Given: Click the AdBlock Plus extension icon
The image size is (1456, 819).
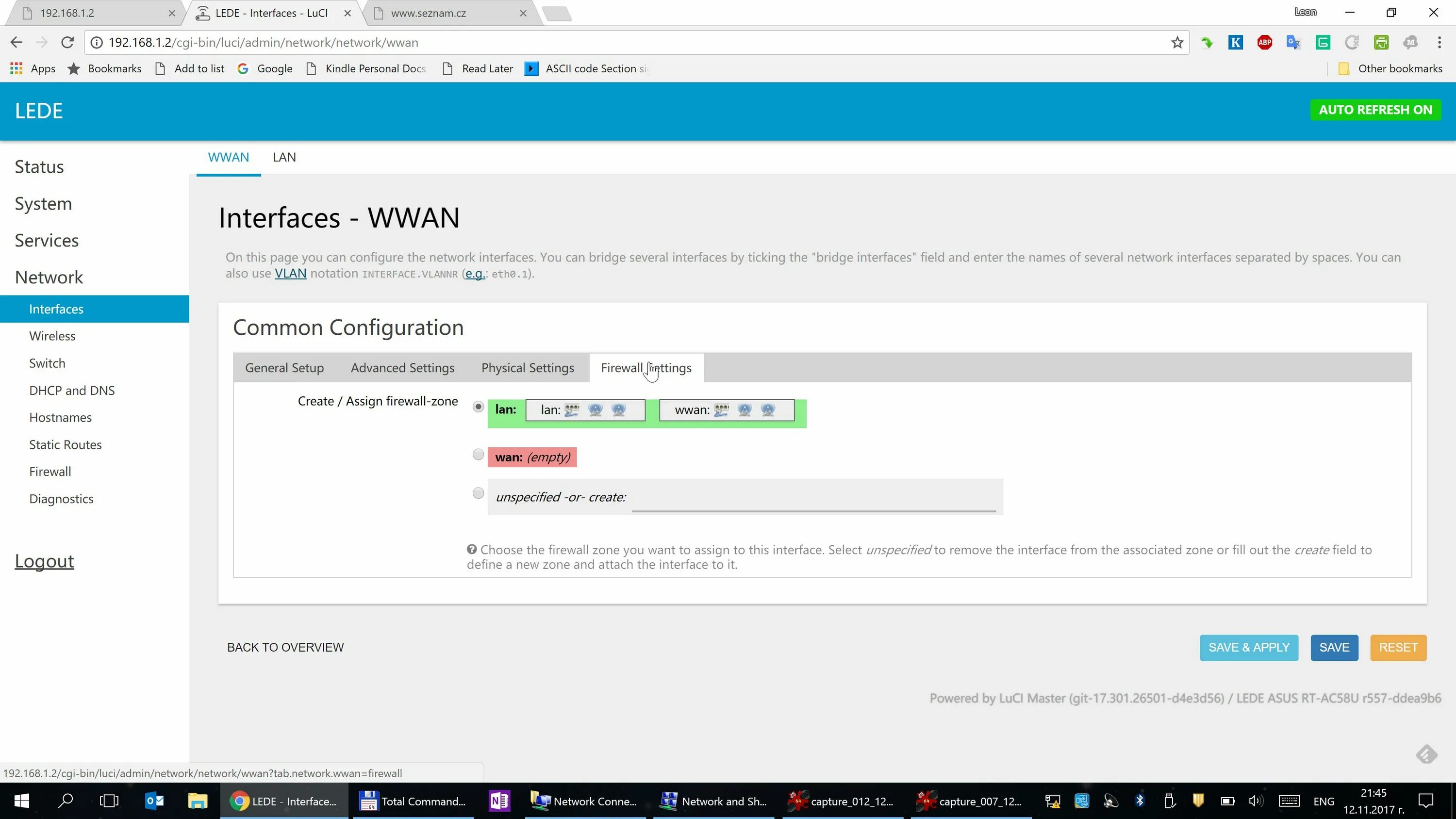Looking at the screenshot, I should (x=1264, y=42).
